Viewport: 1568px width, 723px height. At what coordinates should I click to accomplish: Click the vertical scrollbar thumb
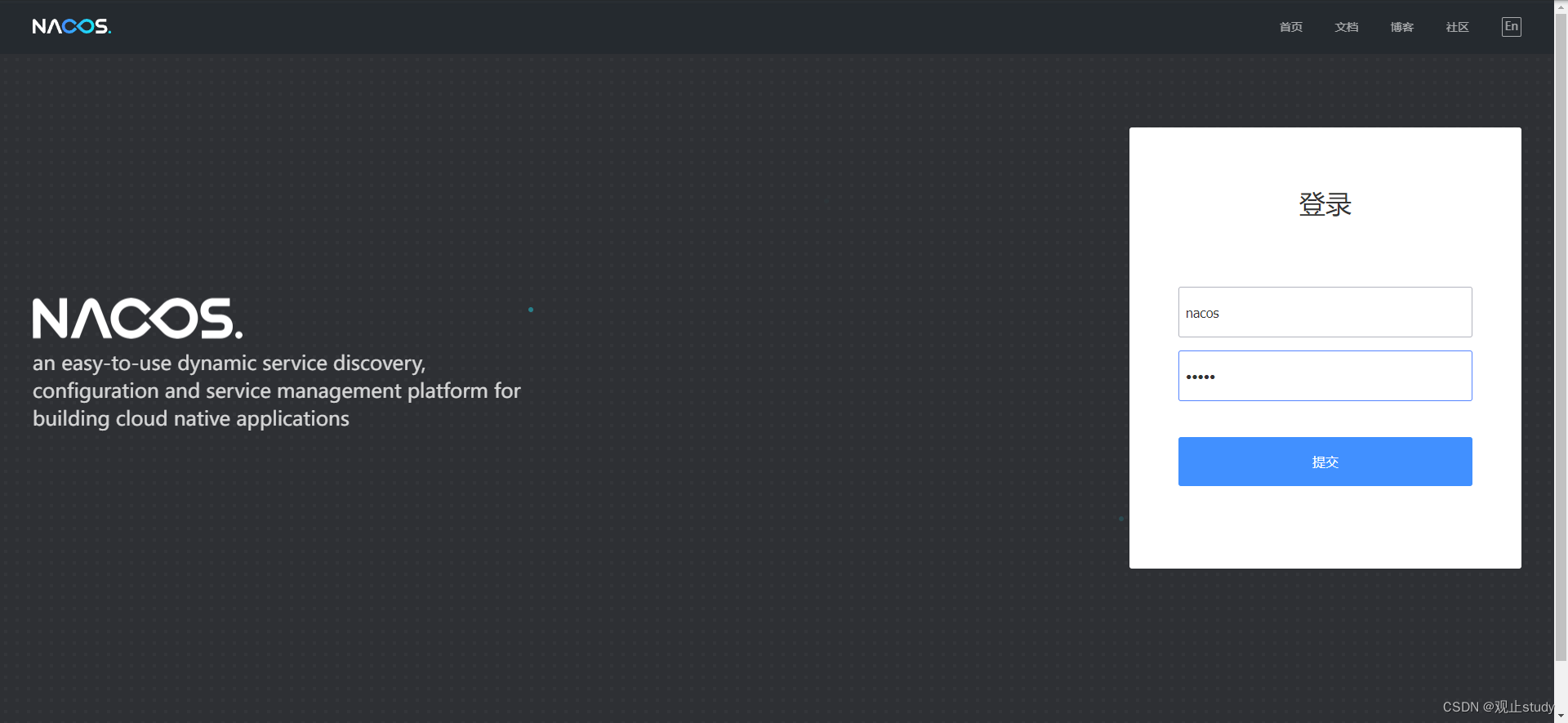[x=1561, y=337]
